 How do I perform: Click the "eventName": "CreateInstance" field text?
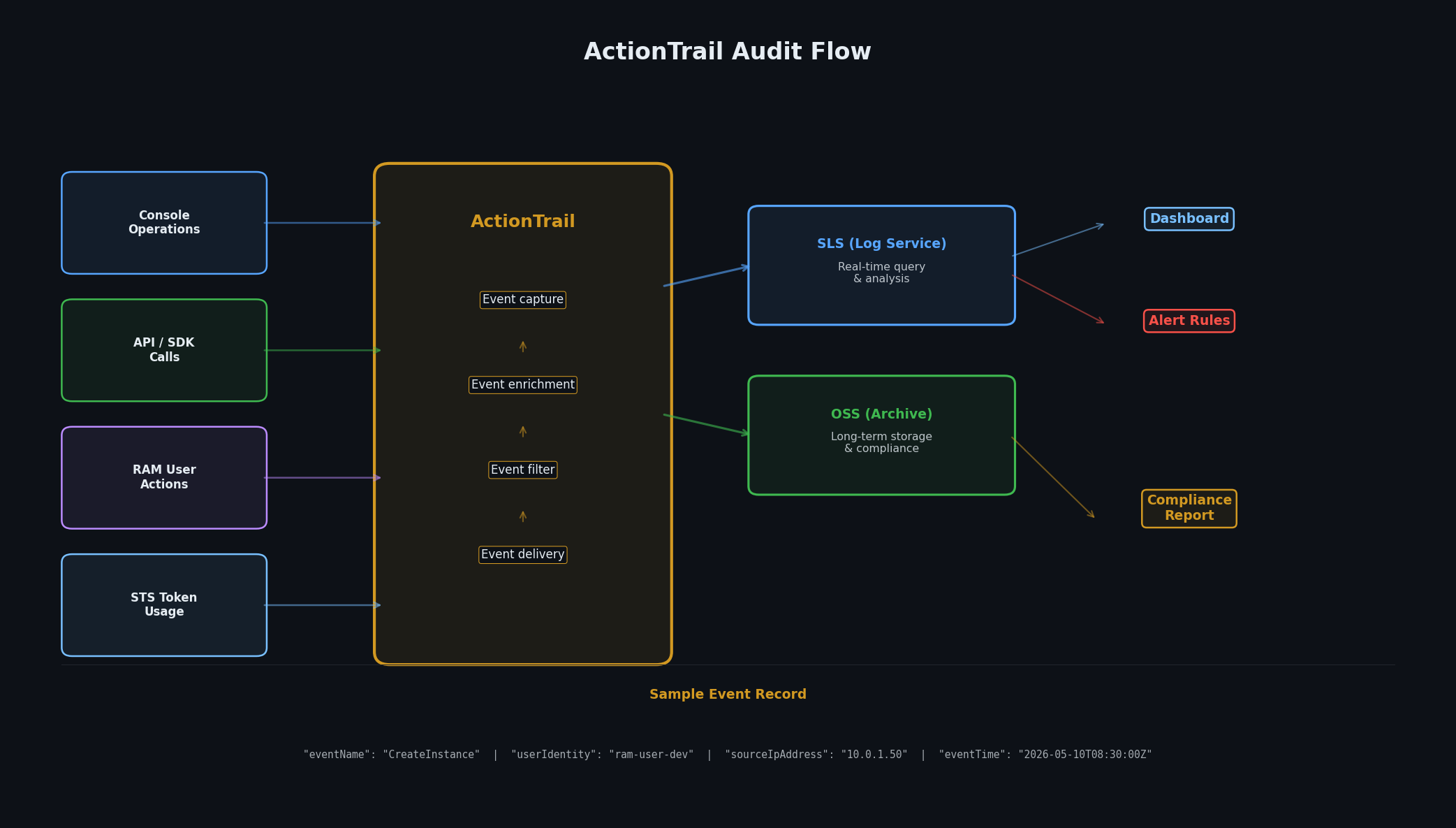tap(392, 755)
